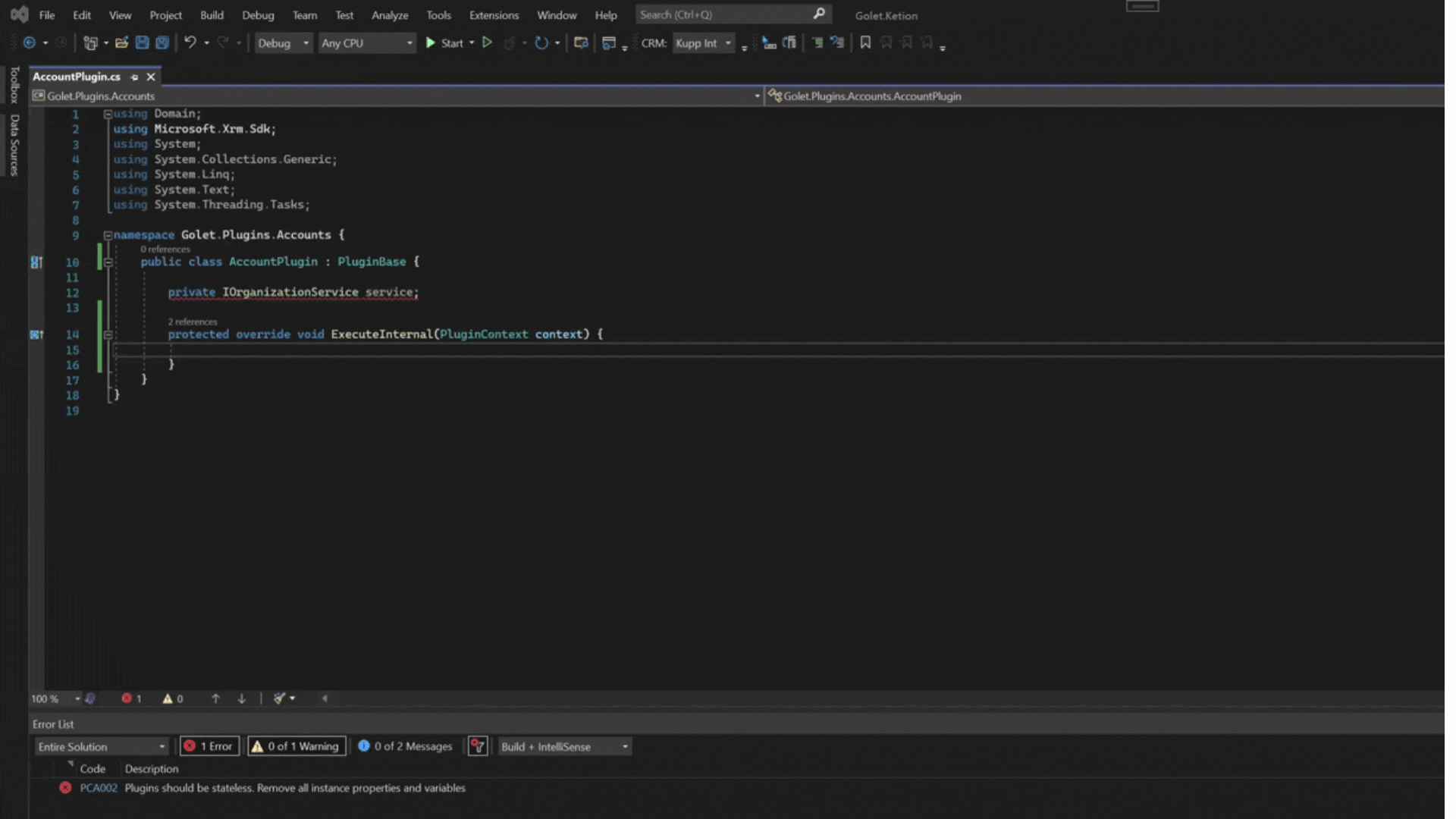Collapse the AccountPlugin class body
1456x819 pixels.
pos(108,262)
